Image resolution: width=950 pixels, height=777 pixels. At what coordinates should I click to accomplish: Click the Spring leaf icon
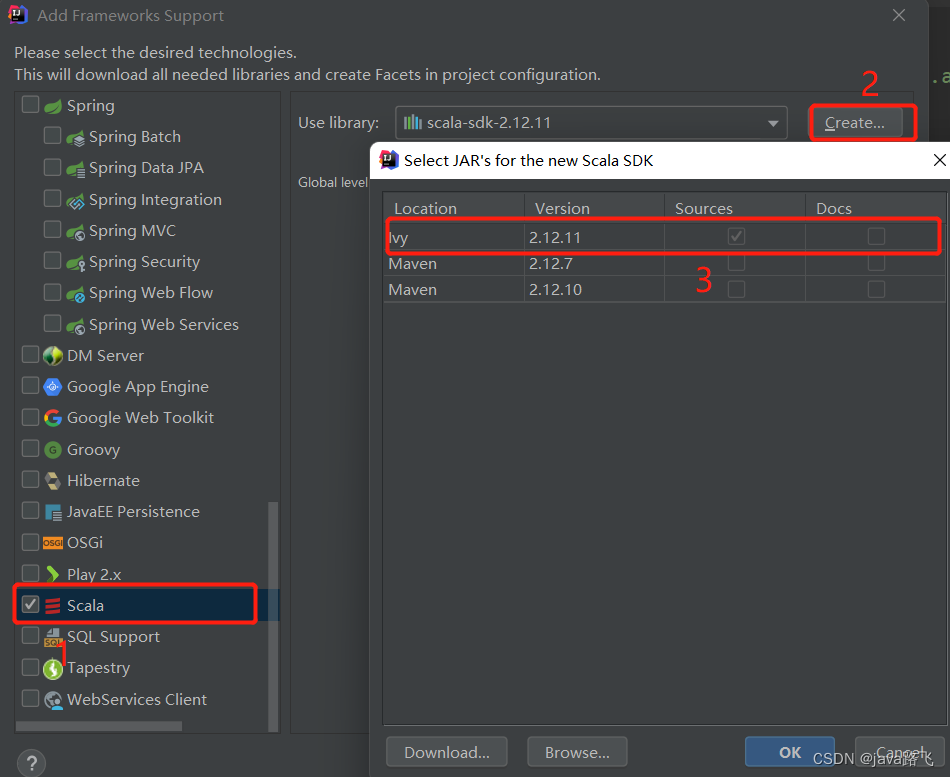pos(53,106)
